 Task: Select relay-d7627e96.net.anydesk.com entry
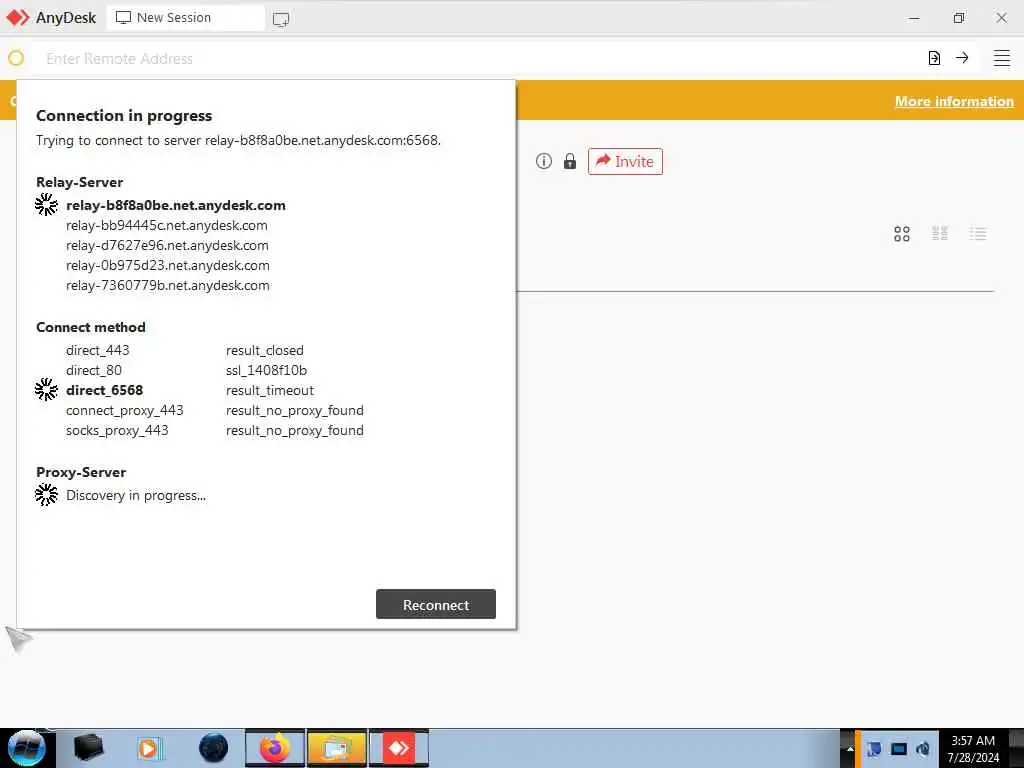point(167,246)
